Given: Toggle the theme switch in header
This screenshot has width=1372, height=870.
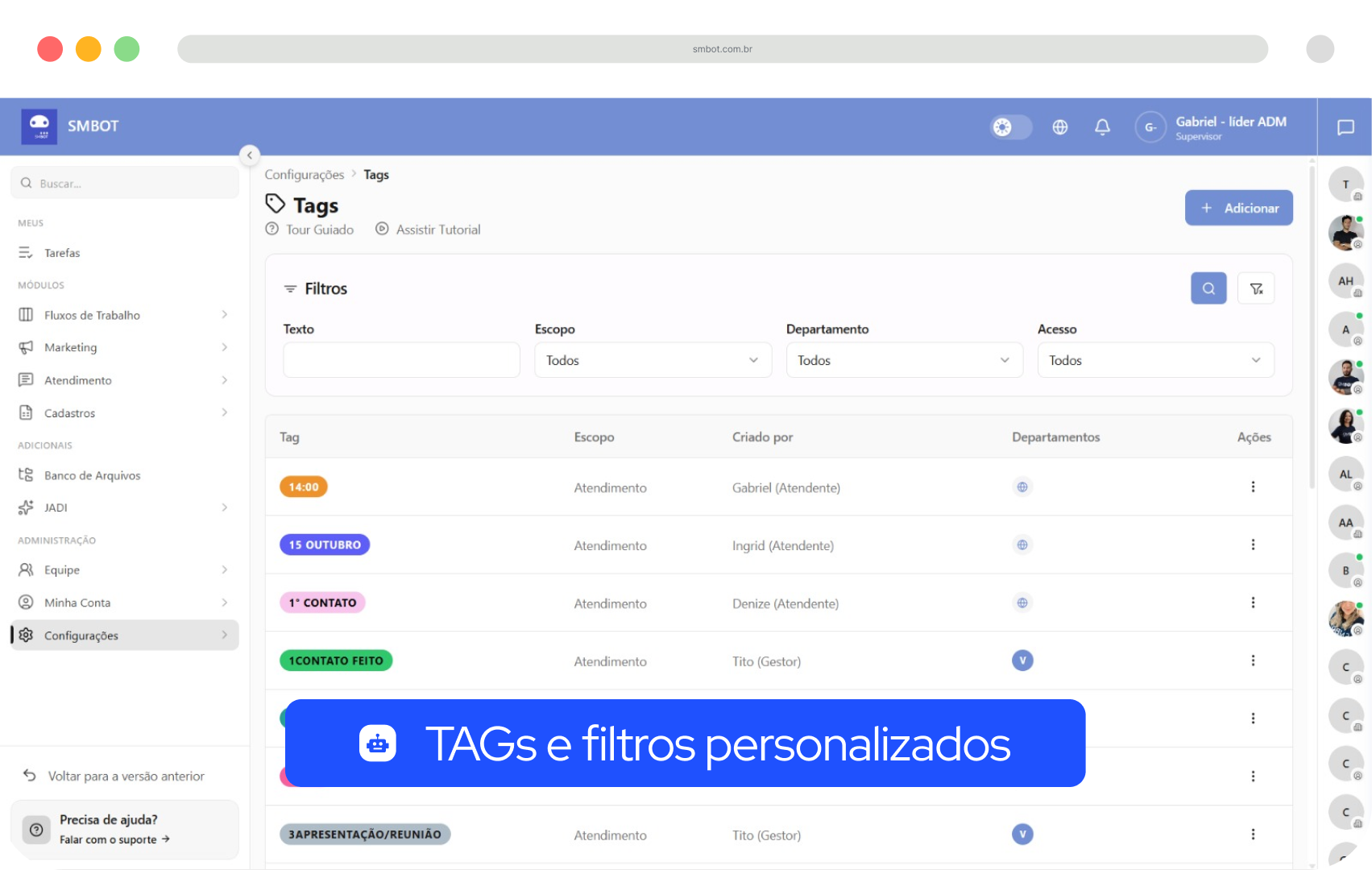Looking at the screenshot, I should (1011, 127).
